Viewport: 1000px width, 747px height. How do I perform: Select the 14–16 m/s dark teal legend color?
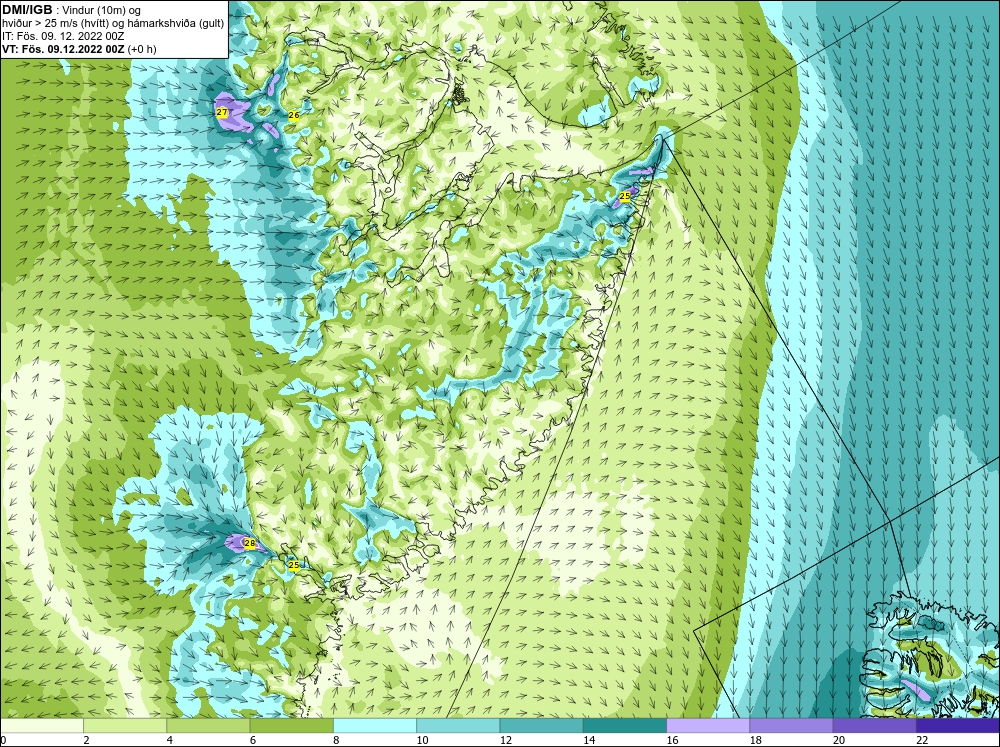point(625,726)
